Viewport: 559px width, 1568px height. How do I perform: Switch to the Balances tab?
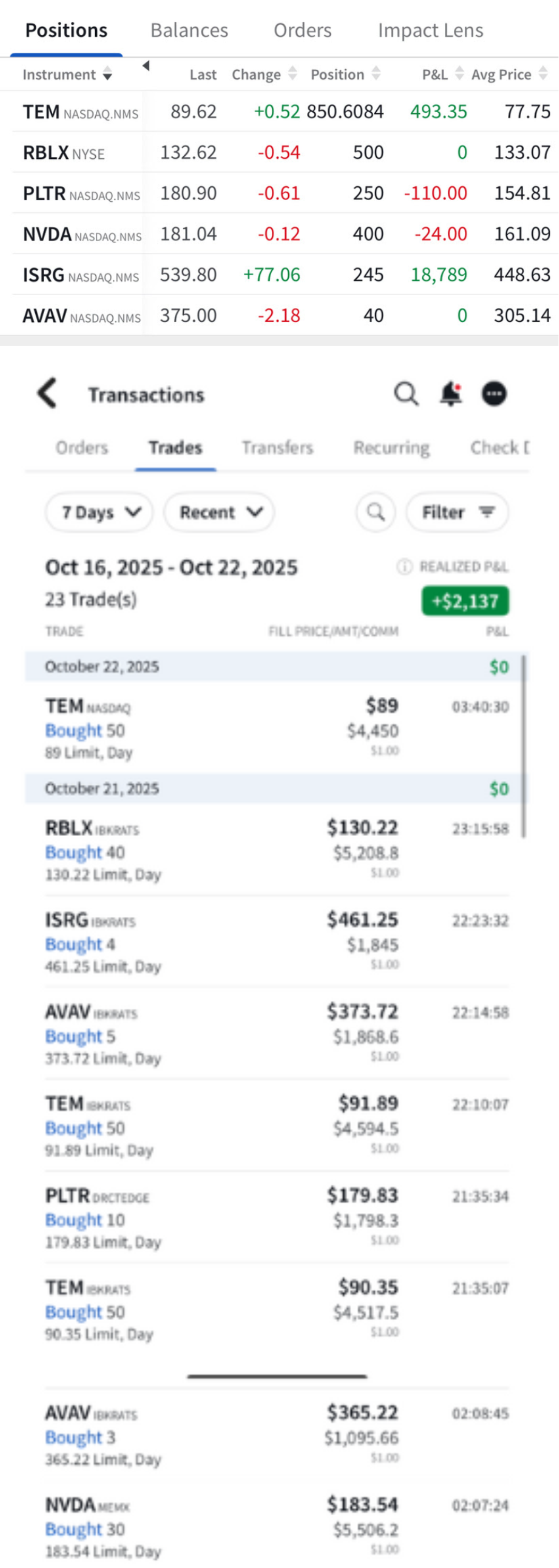(x=189, y=30)
